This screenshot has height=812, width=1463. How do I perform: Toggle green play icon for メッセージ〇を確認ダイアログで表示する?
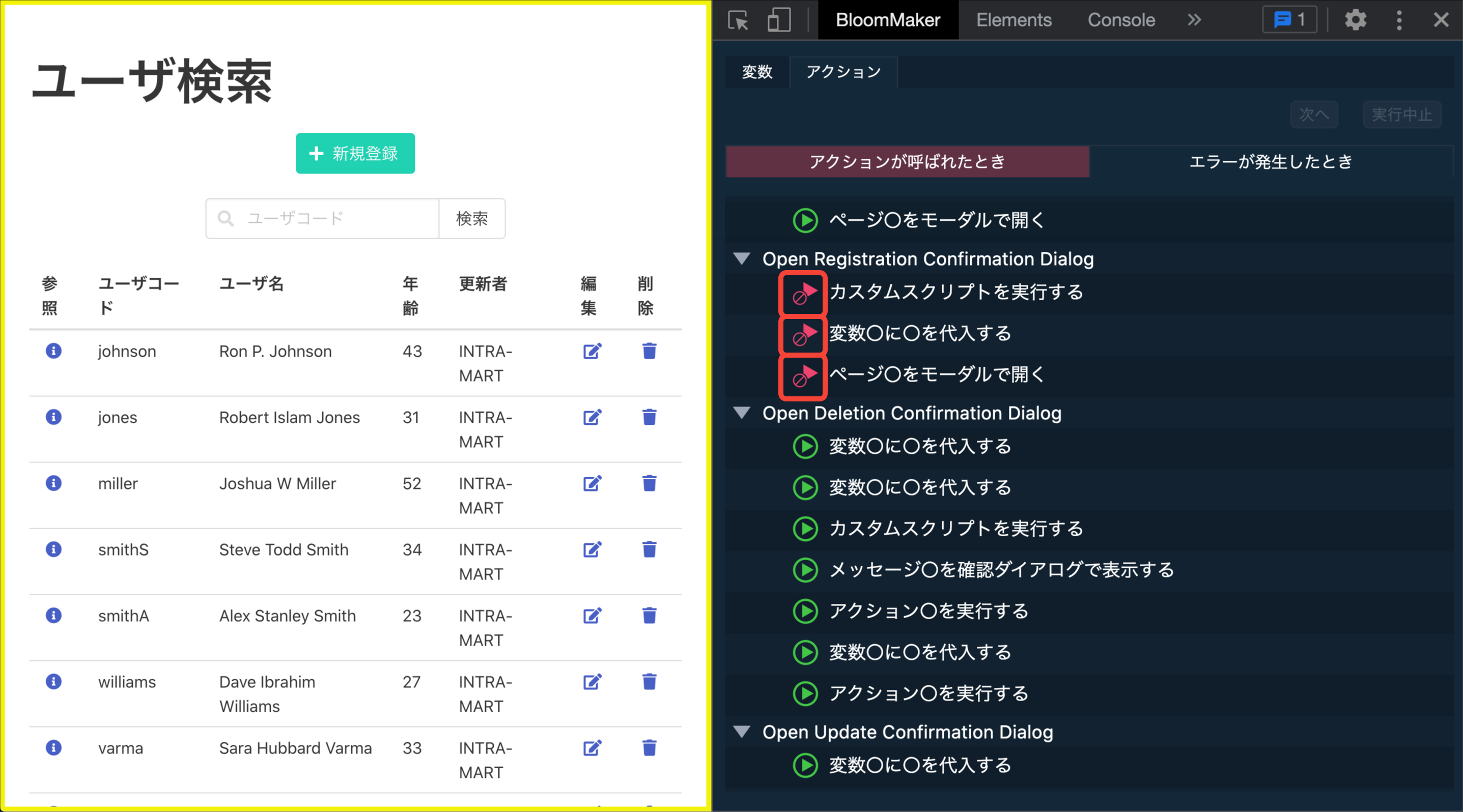[805, 570]
